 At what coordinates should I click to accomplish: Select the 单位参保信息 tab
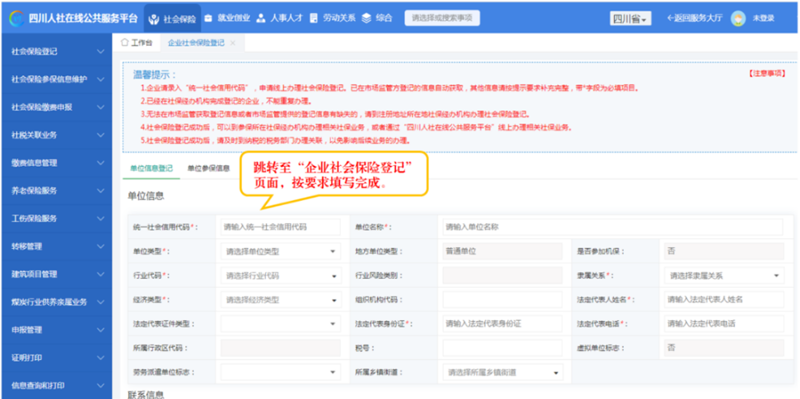[x=209, y=168]
